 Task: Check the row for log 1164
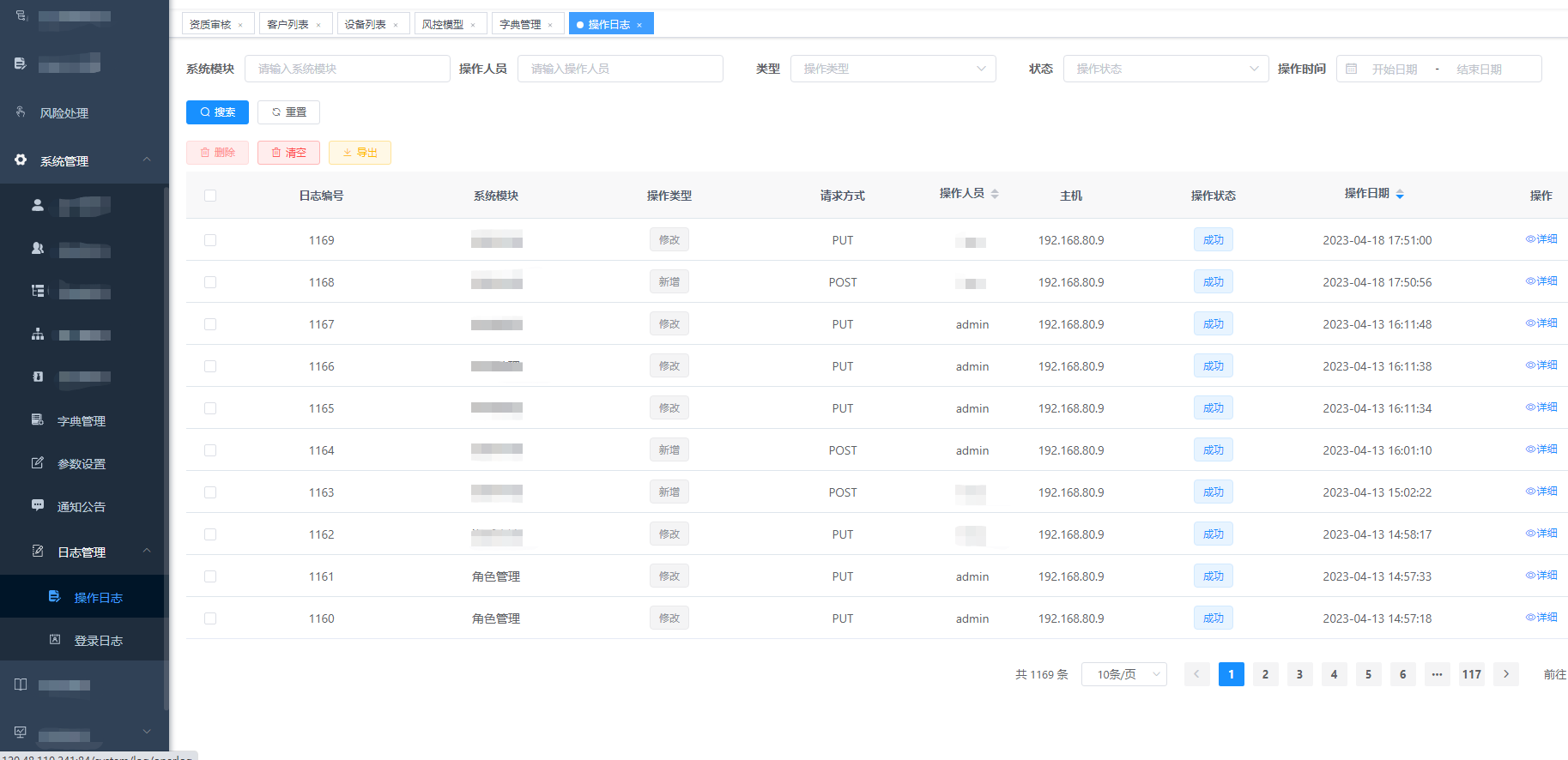point(210,450)
